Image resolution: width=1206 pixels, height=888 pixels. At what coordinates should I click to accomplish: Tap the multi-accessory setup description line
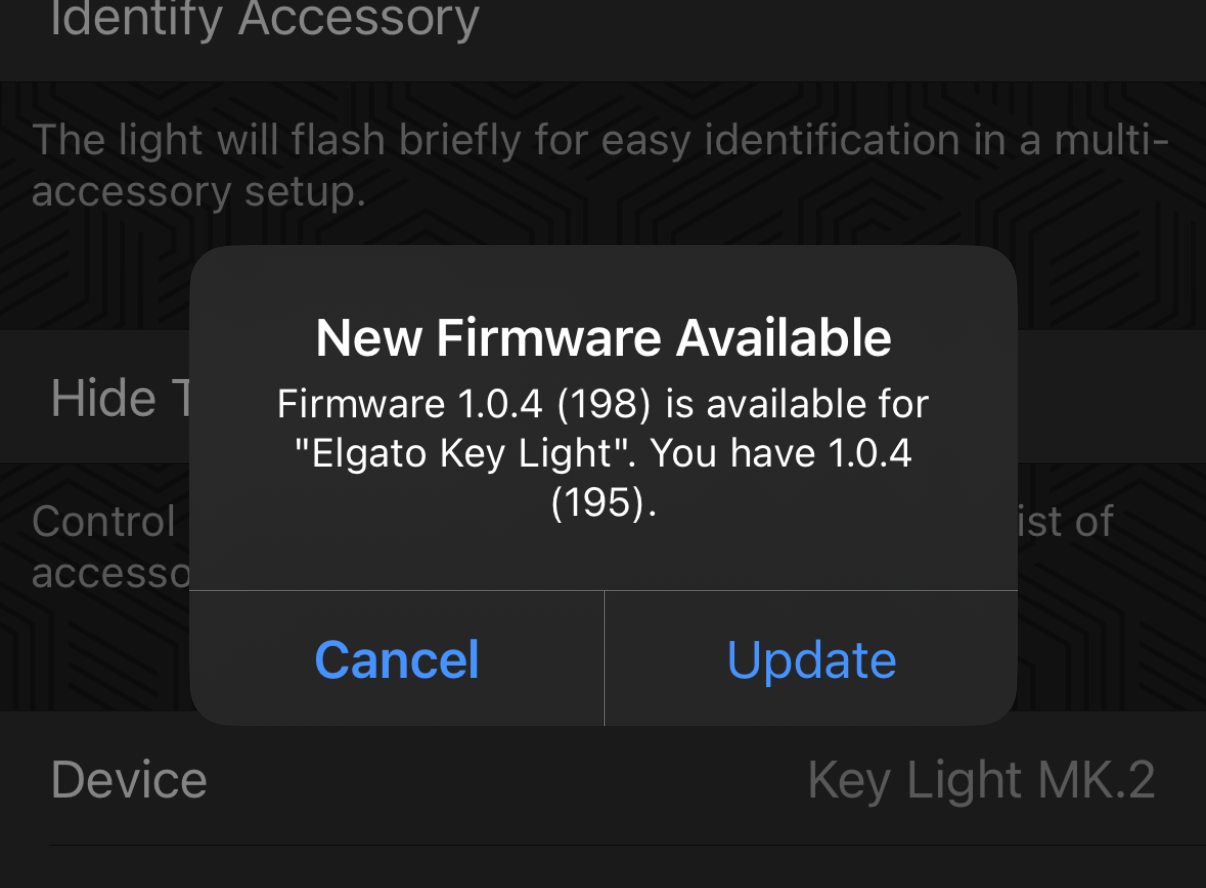[198, 191]
